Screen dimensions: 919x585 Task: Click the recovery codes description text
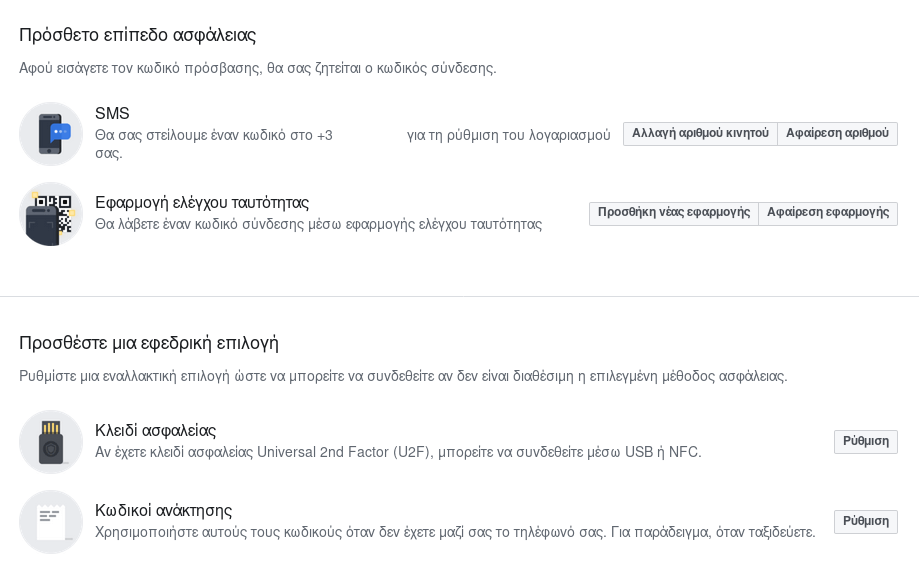[x=455, y=532]
